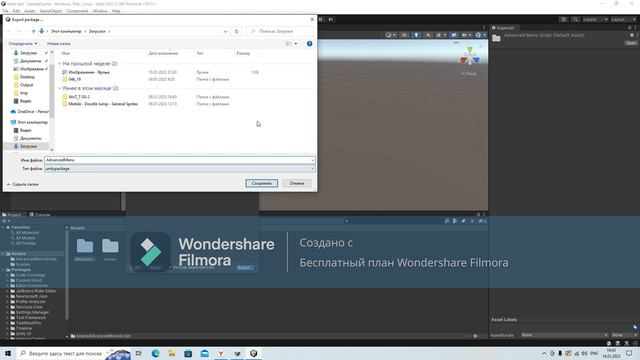Open the Assets menu in Unity
The width and height of the screenshot is (640, 360).
point(30,11)
